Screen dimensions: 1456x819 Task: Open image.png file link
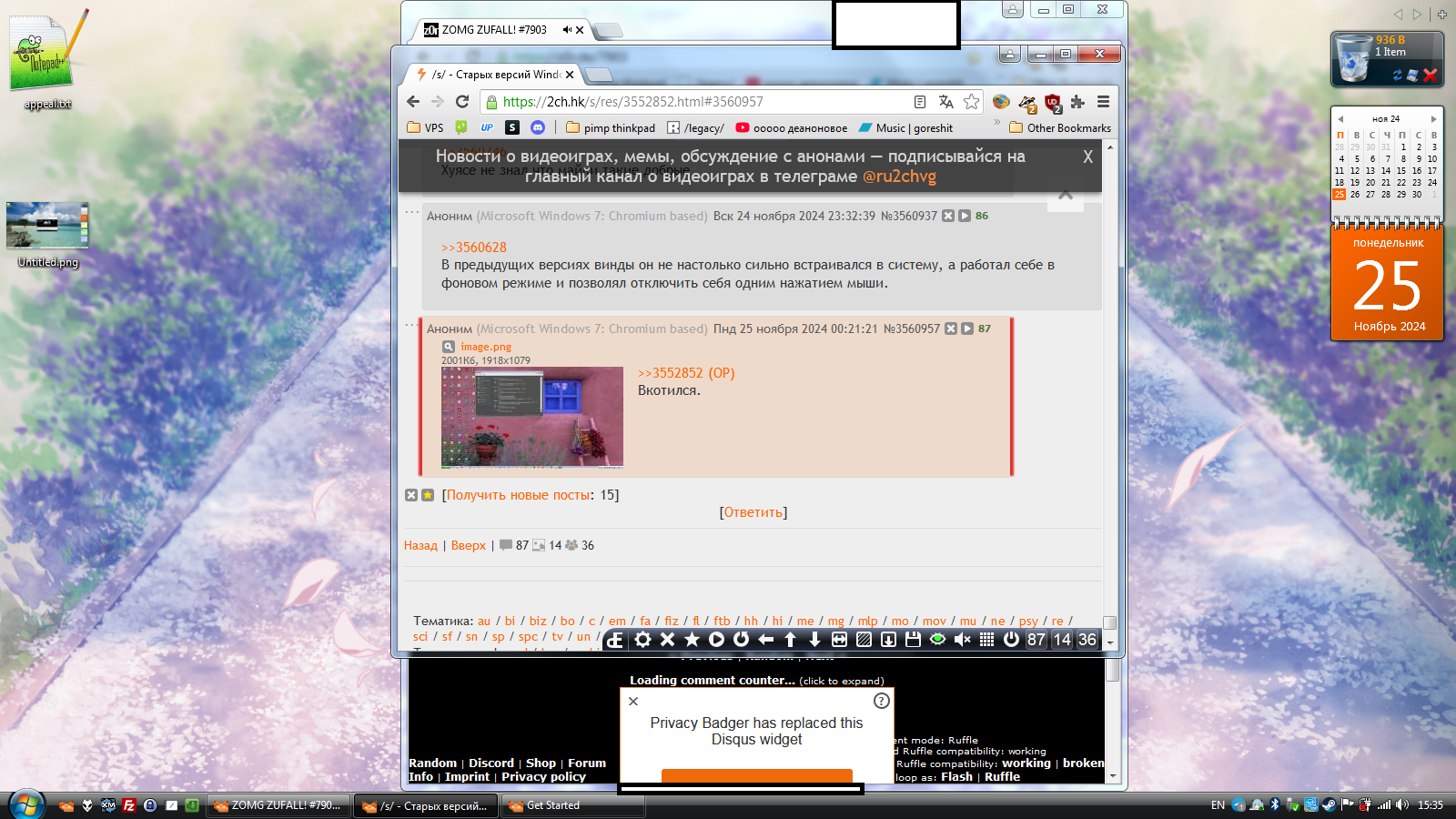tap(486, 347)
